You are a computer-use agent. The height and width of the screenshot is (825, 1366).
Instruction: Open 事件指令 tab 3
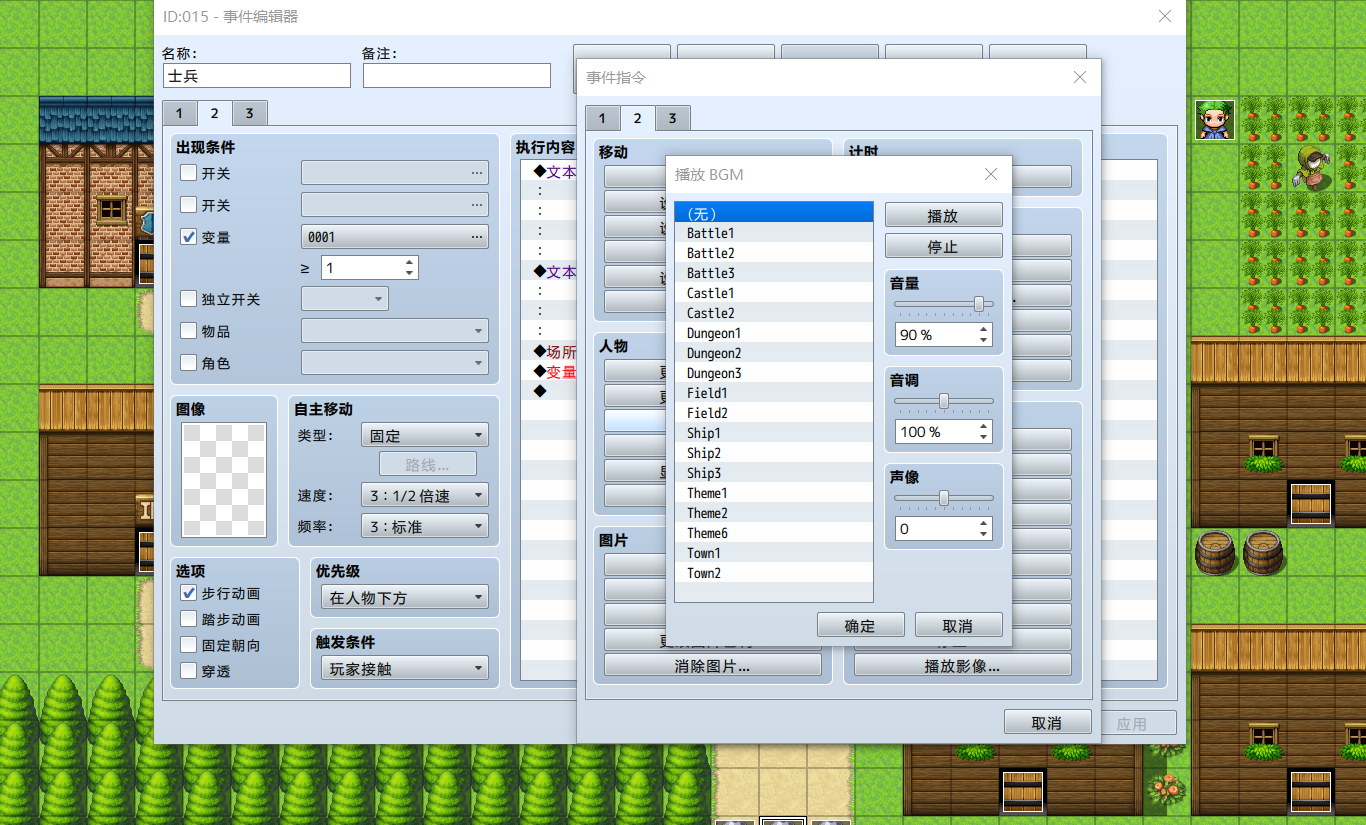(672, 119)
